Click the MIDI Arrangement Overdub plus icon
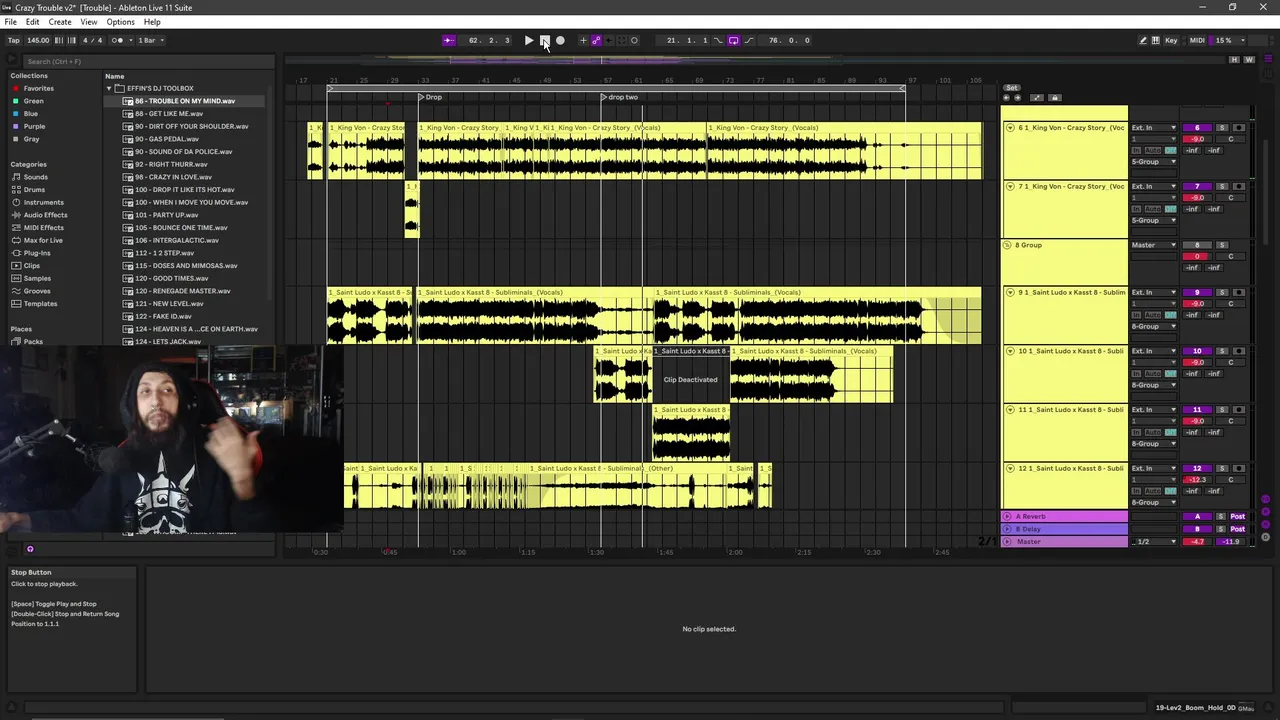Viewport: 1280px width, 720px height. [x=583, y=40]
